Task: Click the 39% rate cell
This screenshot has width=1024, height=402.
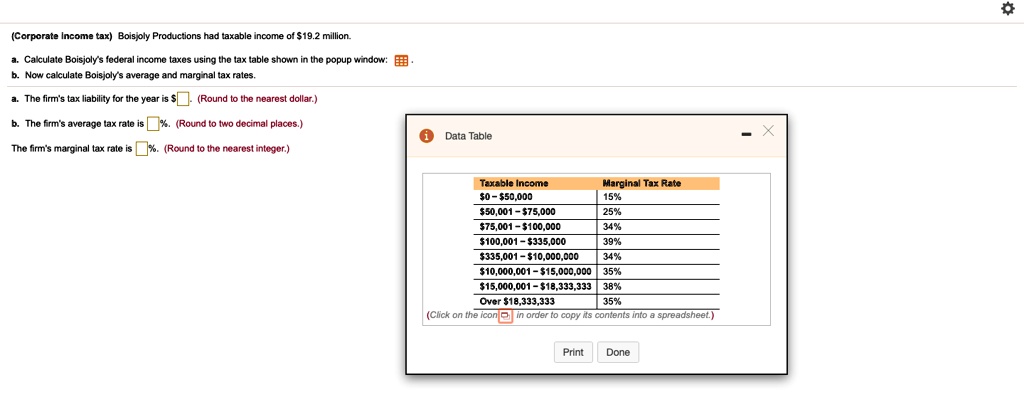Action: [658, 242]
